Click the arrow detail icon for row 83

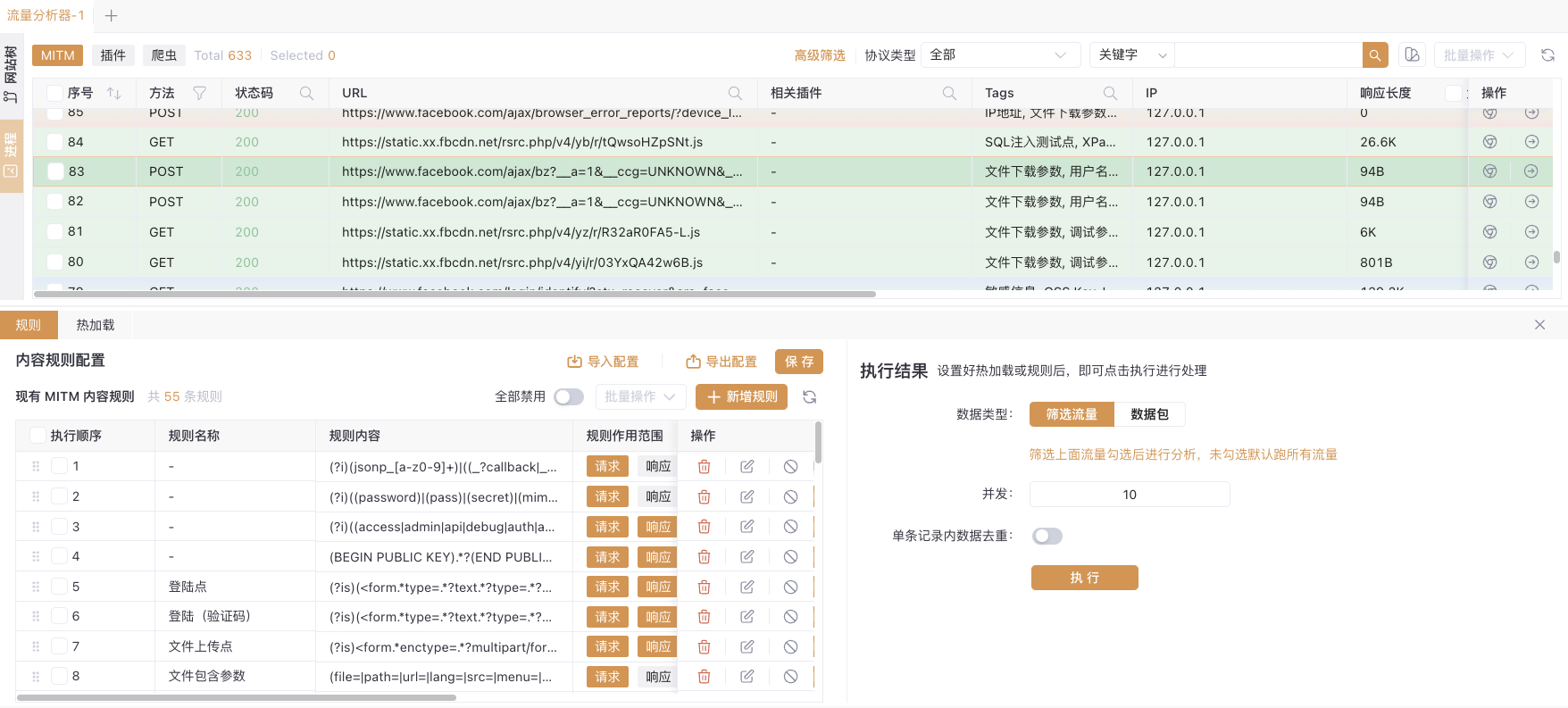coord(1531,171)
